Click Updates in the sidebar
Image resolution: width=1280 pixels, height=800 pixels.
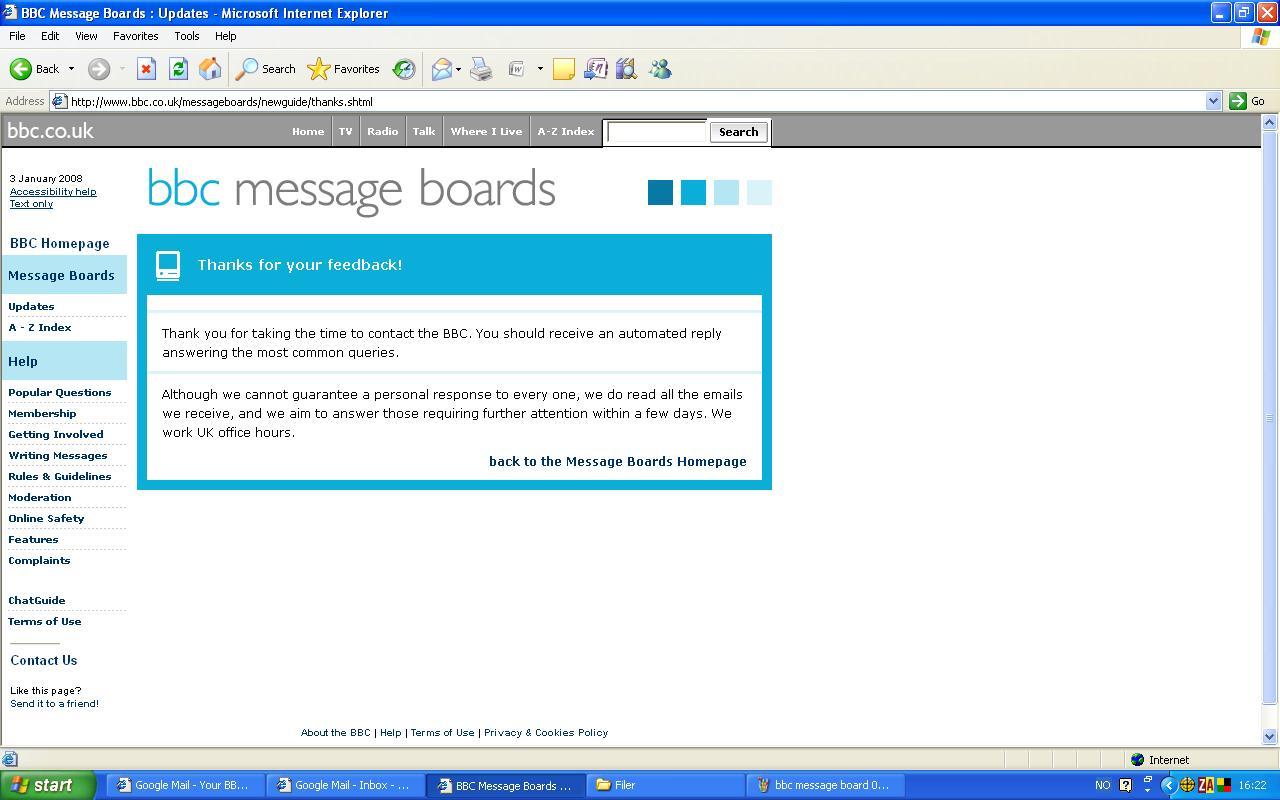31,306
